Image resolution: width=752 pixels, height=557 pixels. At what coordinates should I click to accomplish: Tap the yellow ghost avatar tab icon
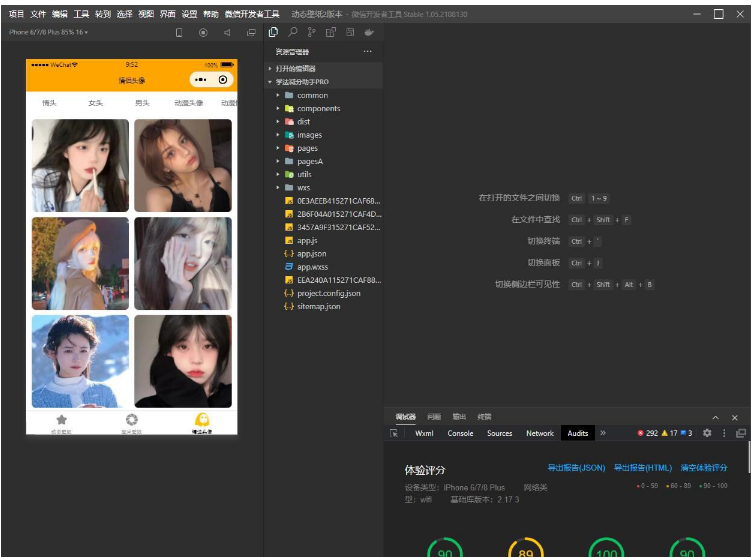pos(202,419)
